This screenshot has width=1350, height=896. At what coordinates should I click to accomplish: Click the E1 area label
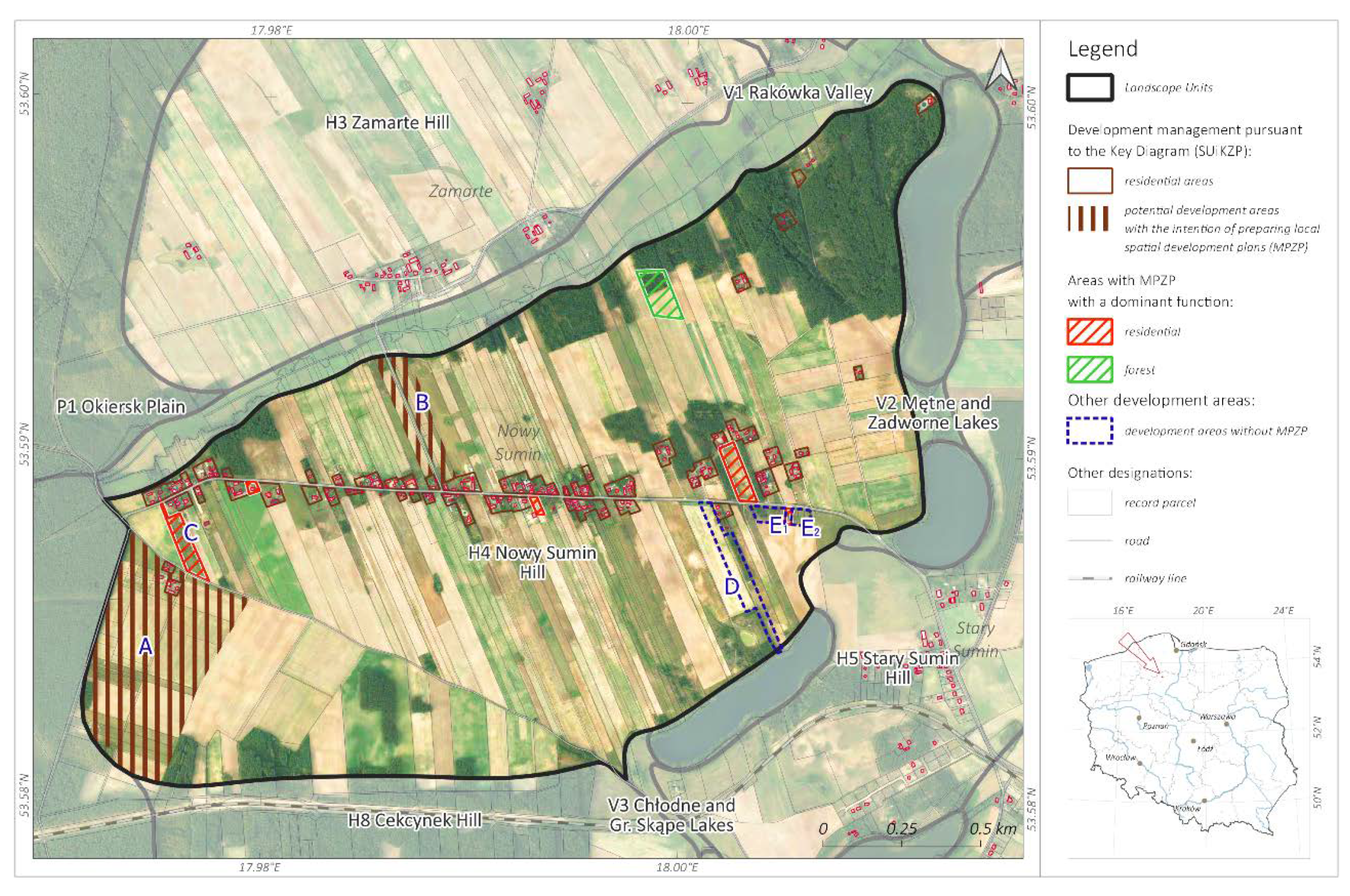tap(778, 526)
